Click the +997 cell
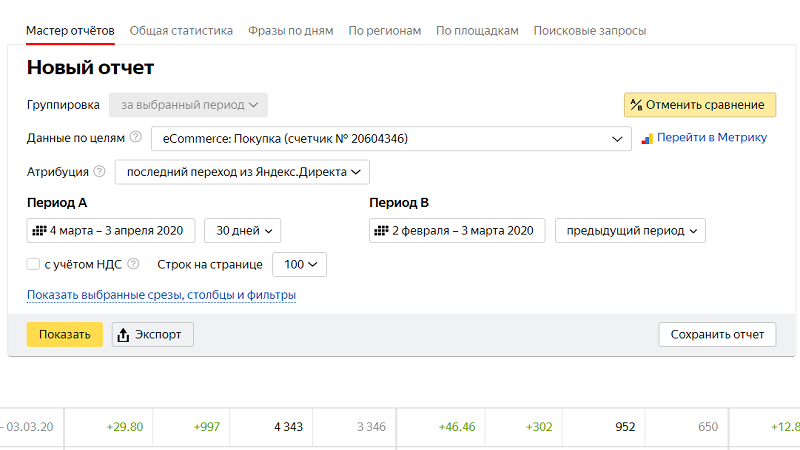The image size is (800, 450). pos(191,427)
